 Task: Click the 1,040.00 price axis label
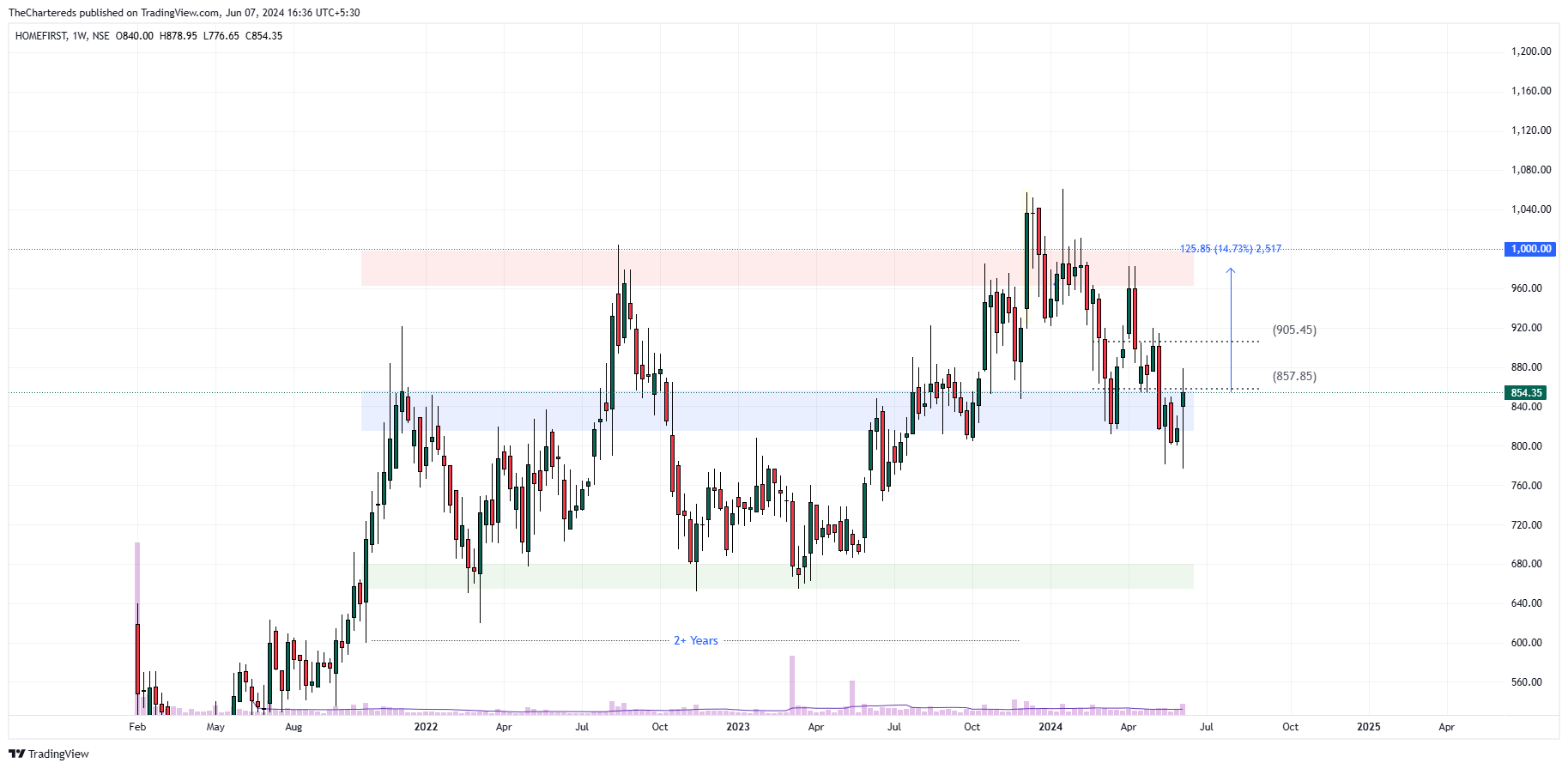pyautogui.click(x=1531, y=209)
